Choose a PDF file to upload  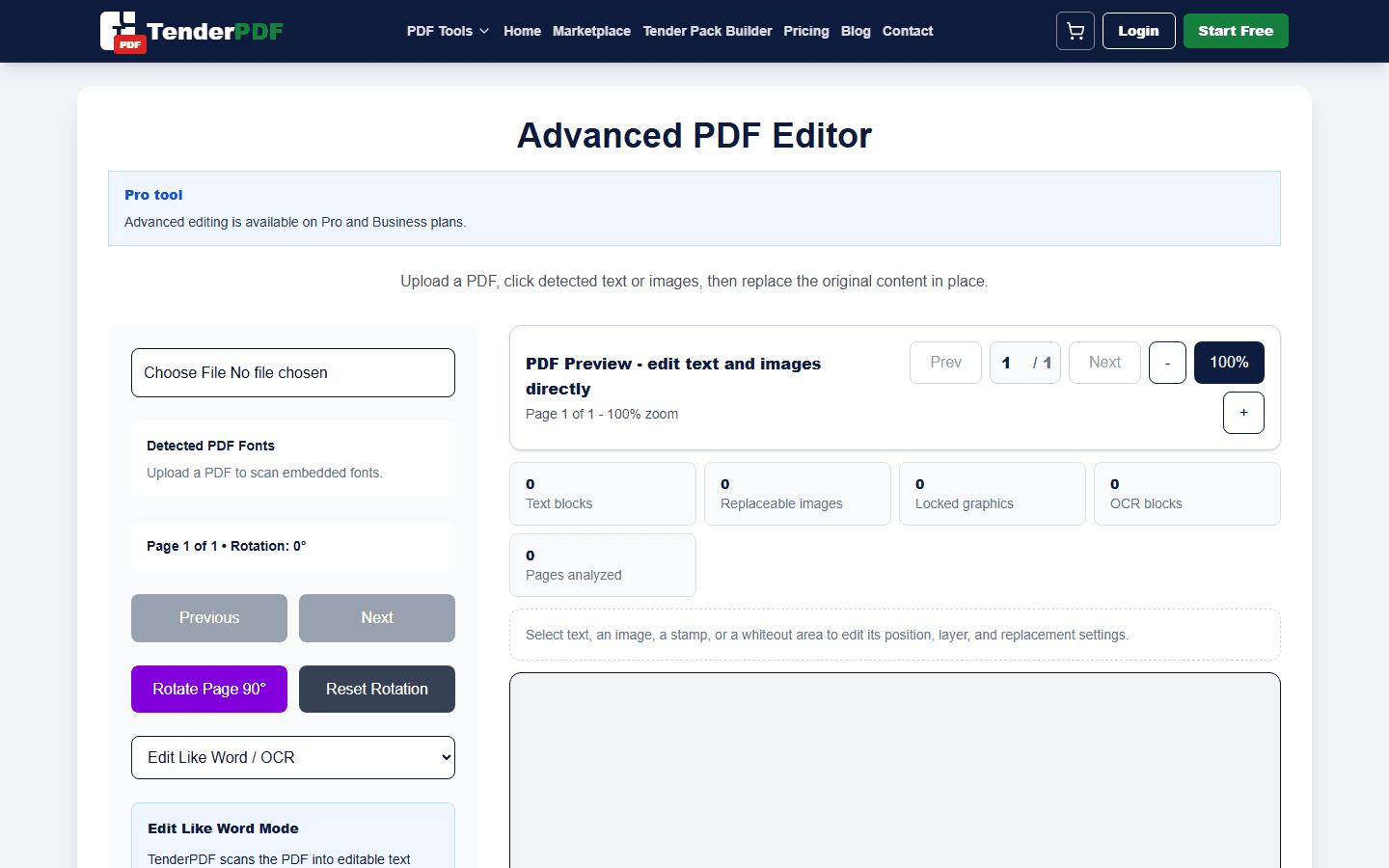[293, 372]
